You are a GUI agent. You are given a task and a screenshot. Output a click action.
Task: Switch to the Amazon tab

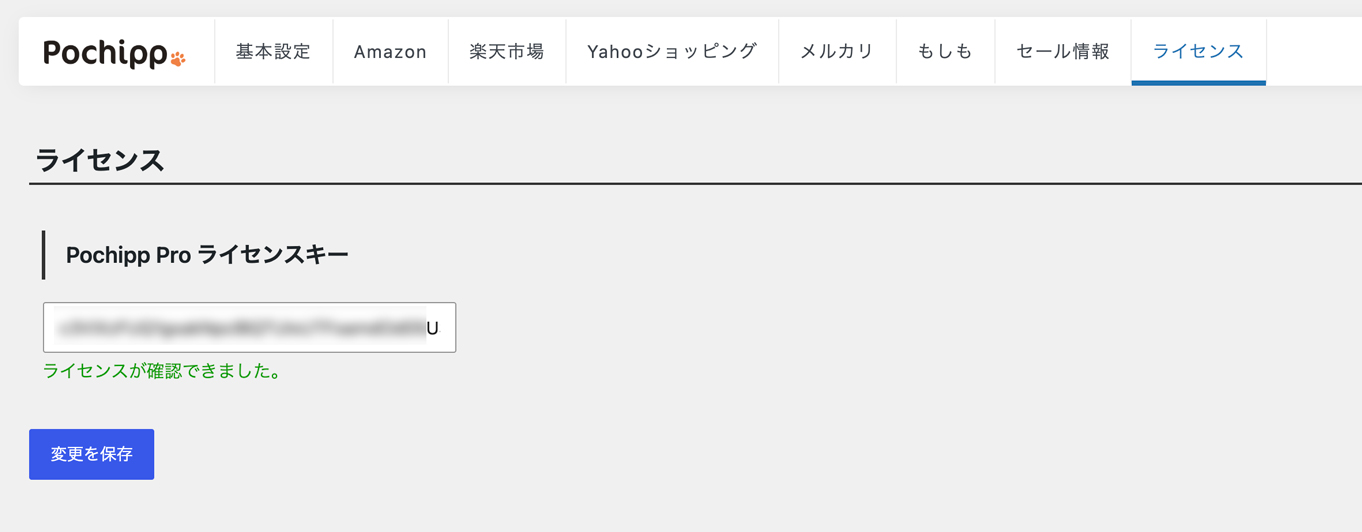[x=390, y=51]
